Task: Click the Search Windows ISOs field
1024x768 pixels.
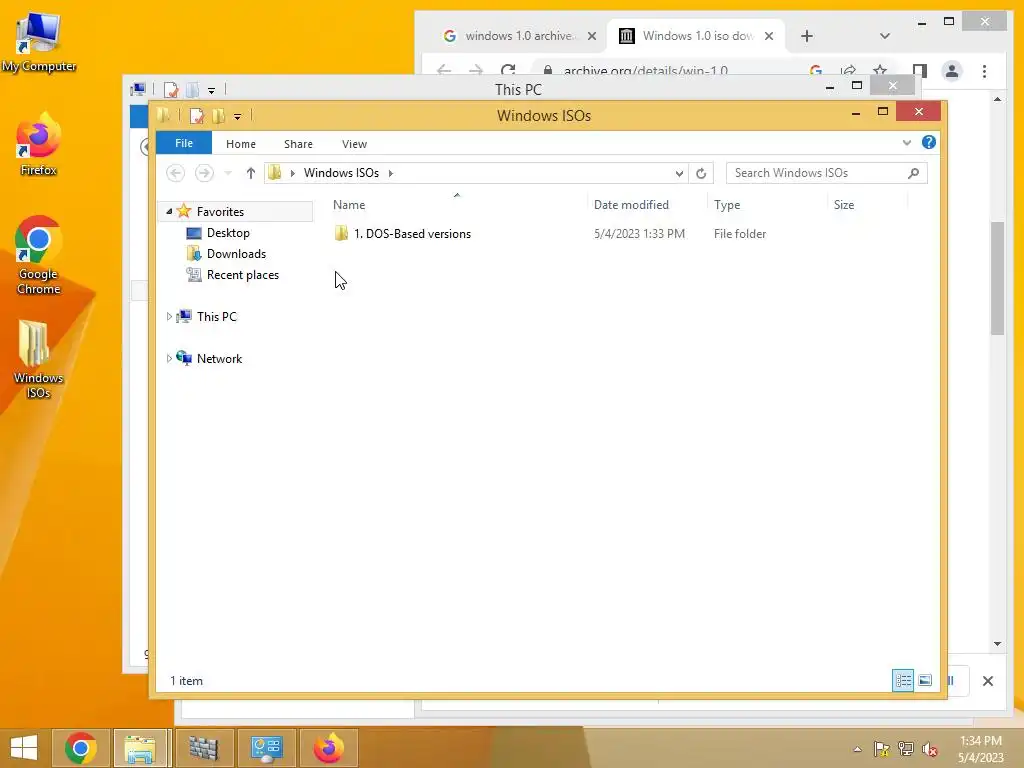Action: pos(818,173)
